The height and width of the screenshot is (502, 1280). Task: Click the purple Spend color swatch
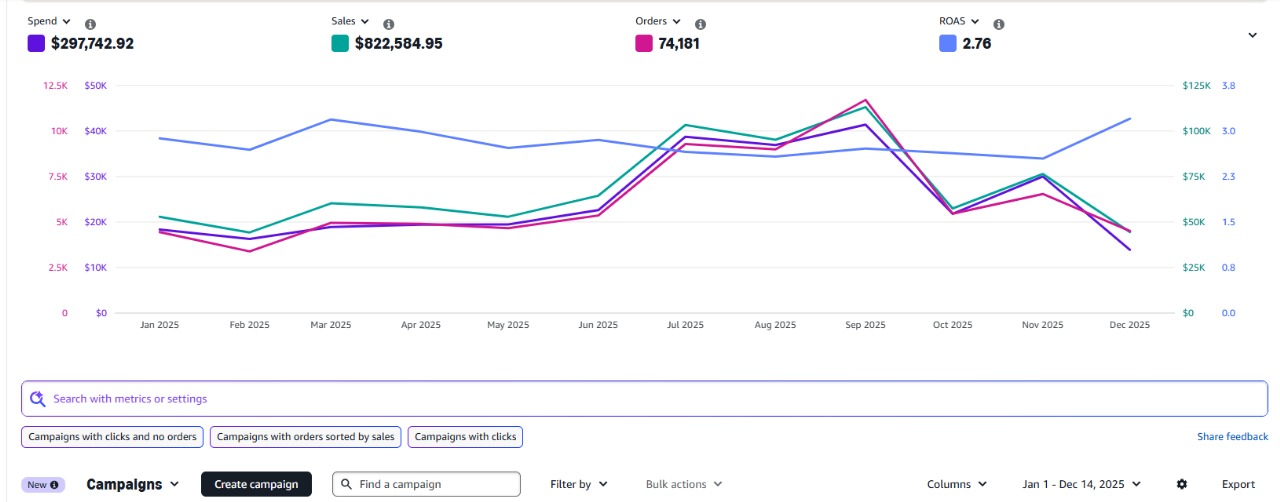point(36,43)
